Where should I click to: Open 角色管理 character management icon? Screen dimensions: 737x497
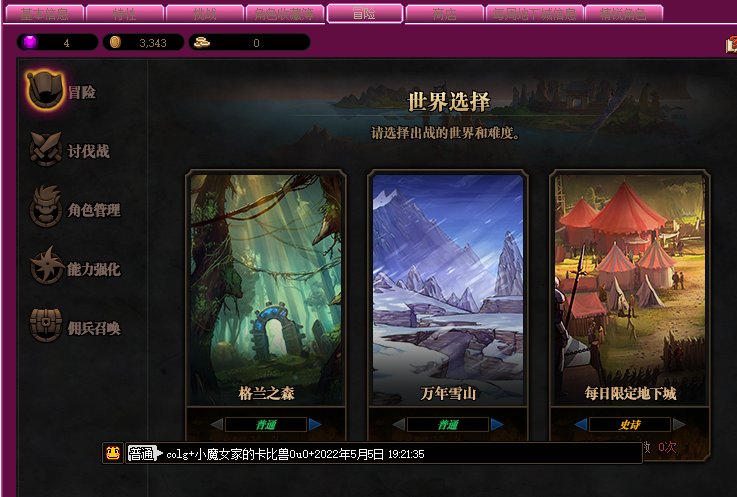[45, 207]
